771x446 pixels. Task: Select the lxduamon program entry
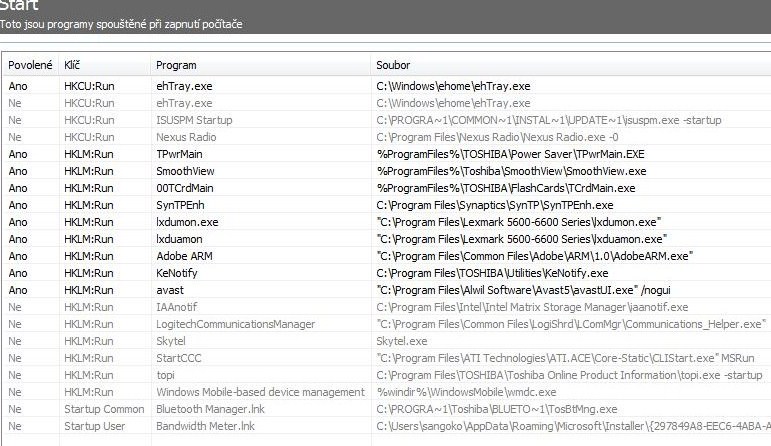[x=179, y=239]
